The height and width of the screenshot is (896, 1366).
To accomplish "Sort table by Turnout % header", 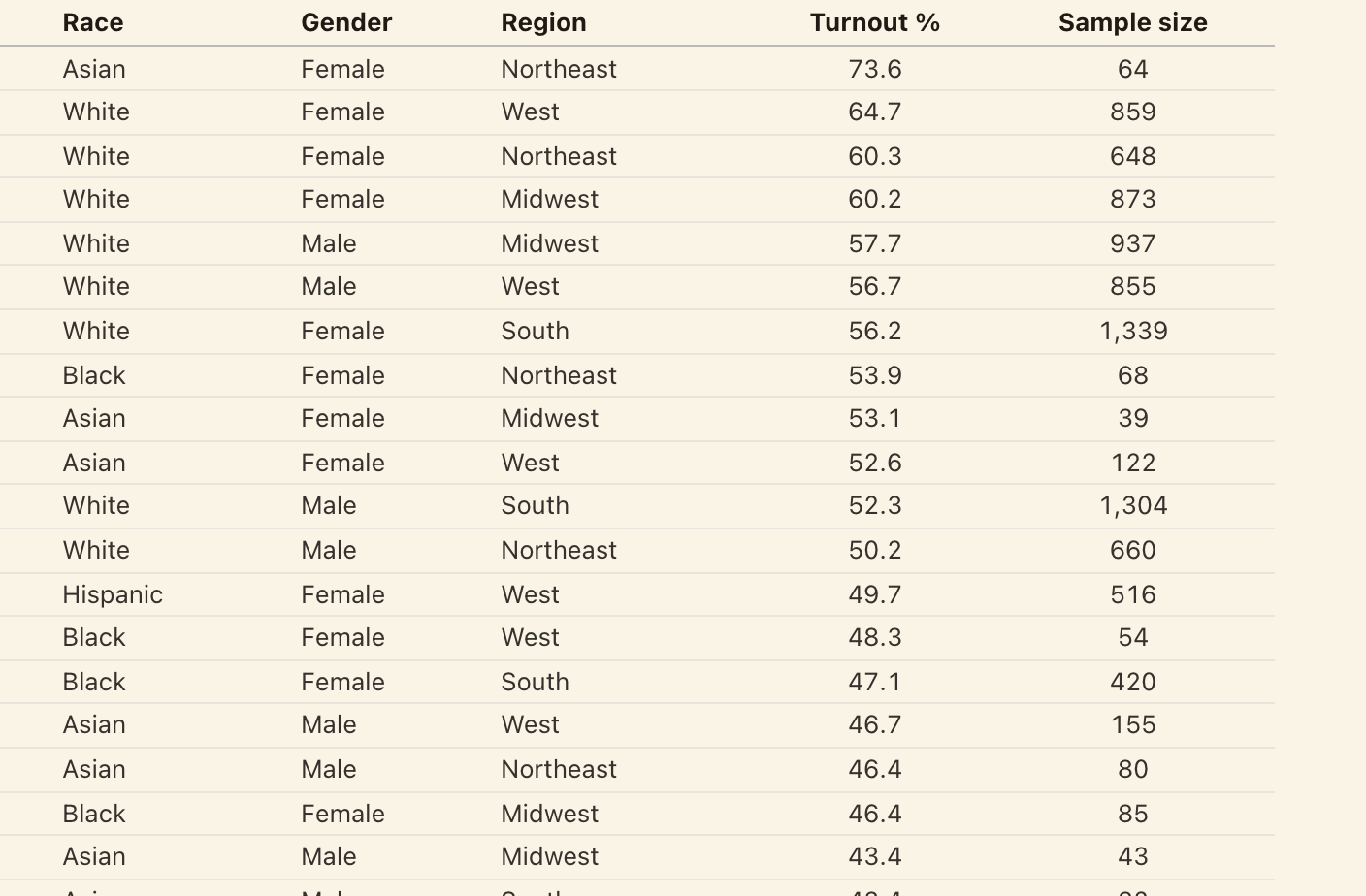I will (x=875, y=22).
